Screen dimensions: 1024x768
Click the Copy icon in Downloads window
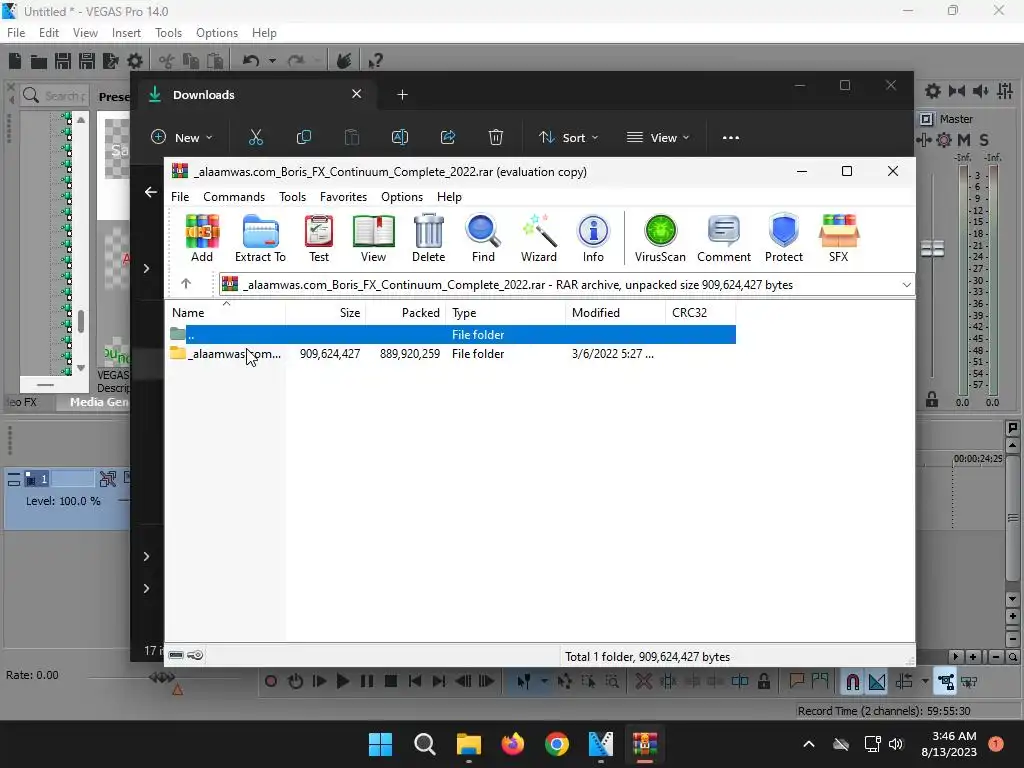coord(304,137)
